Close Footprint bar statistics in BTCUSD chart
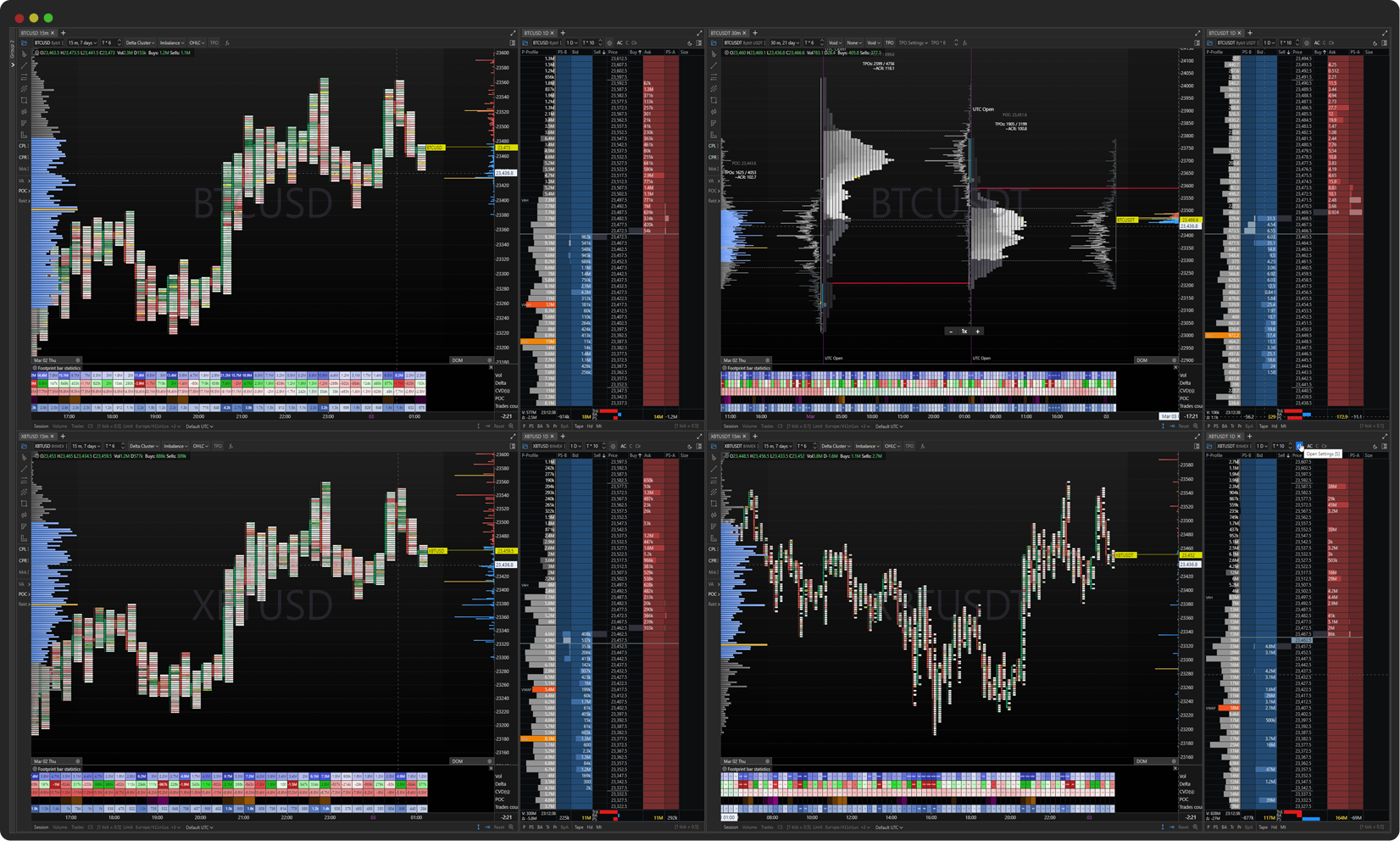 (491, 368)
